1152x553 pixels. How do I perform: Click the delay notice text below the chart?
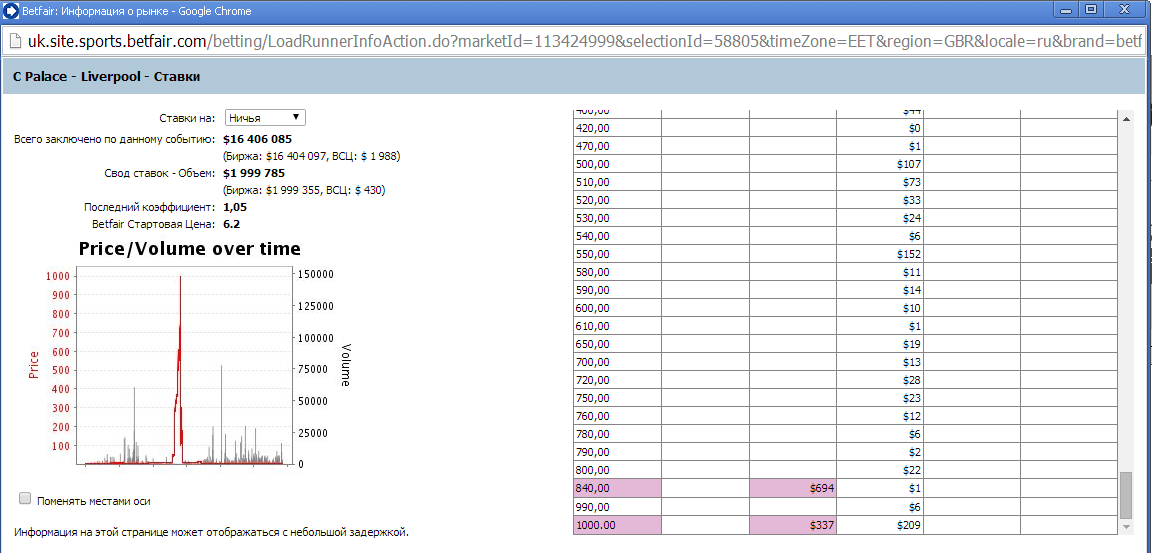[211, 531]
